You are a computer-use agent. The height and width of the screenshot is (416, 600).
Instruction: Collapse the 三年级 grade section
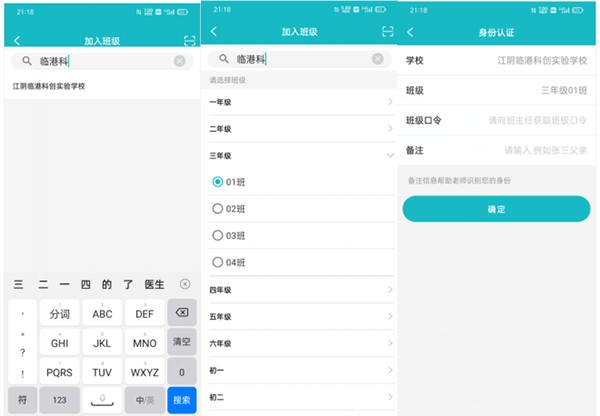[x=389, y=156]
